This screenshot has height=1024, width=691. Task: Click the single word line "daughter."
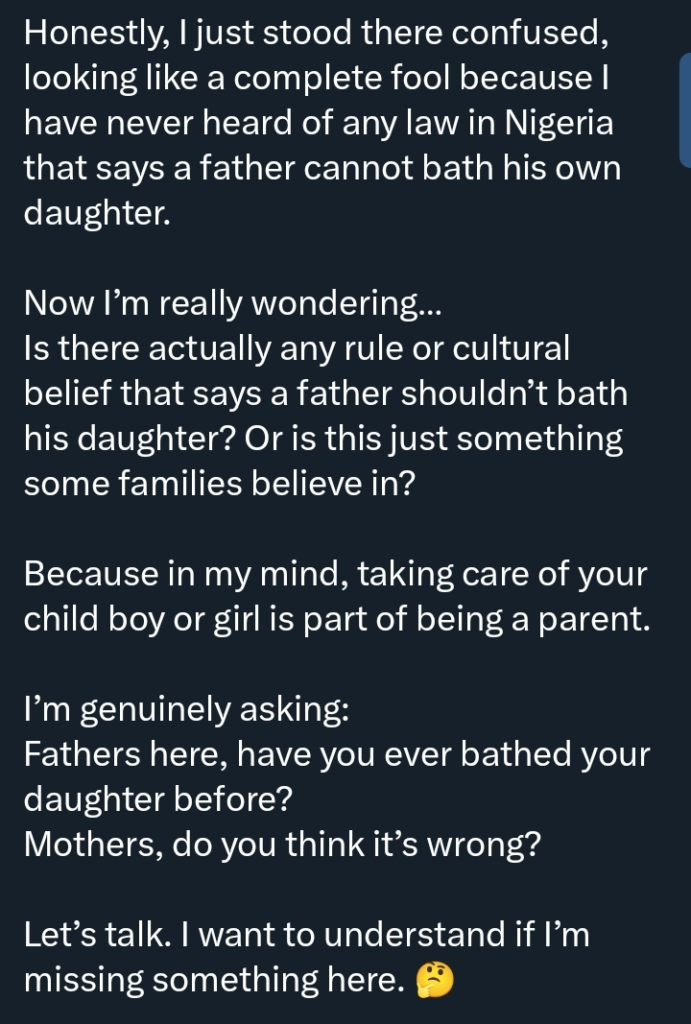(96, 214)
